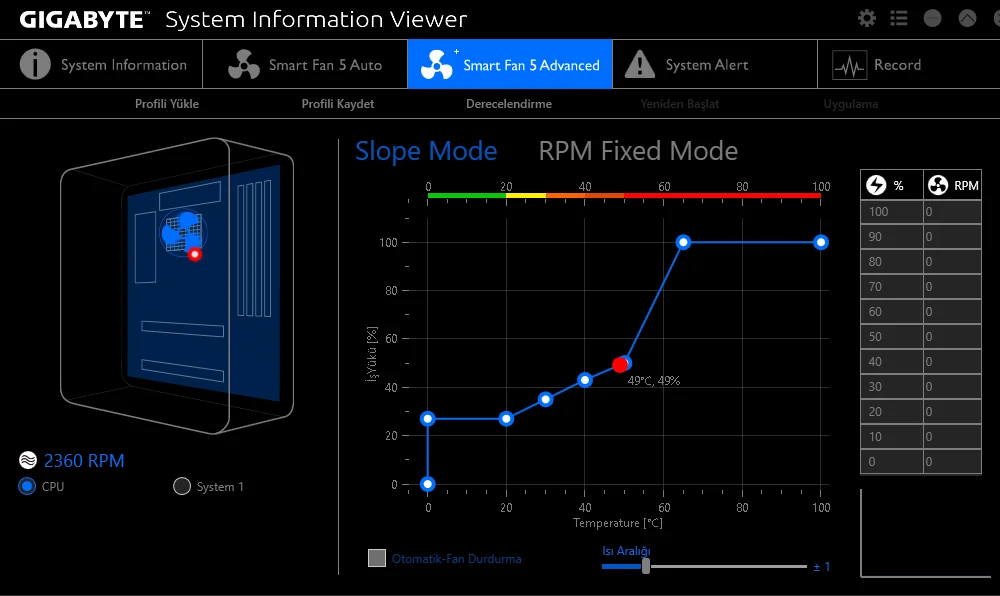Click Profili Kaydet button
Viewport: 1000px width, 596px height.
tap(337, 104)
